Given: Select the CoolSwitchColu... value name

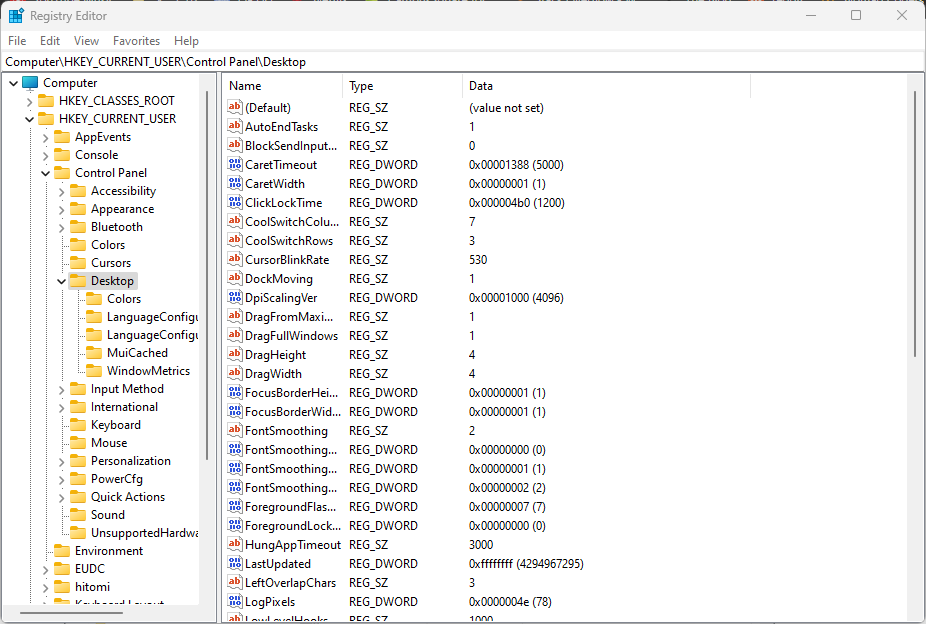Looking at the screenshot, I should [292, 221].
